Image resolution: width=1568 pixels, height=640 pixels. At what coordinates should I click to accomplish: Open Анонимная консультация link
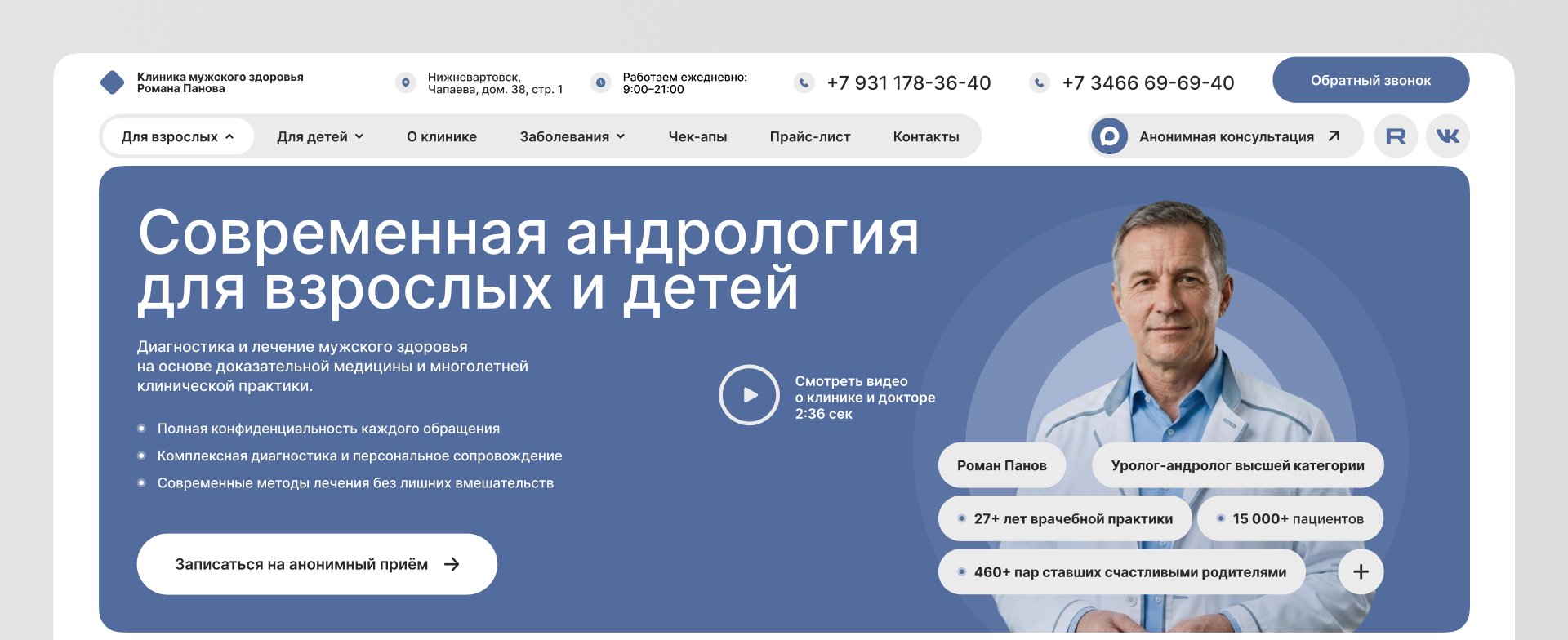(1226, 136)
